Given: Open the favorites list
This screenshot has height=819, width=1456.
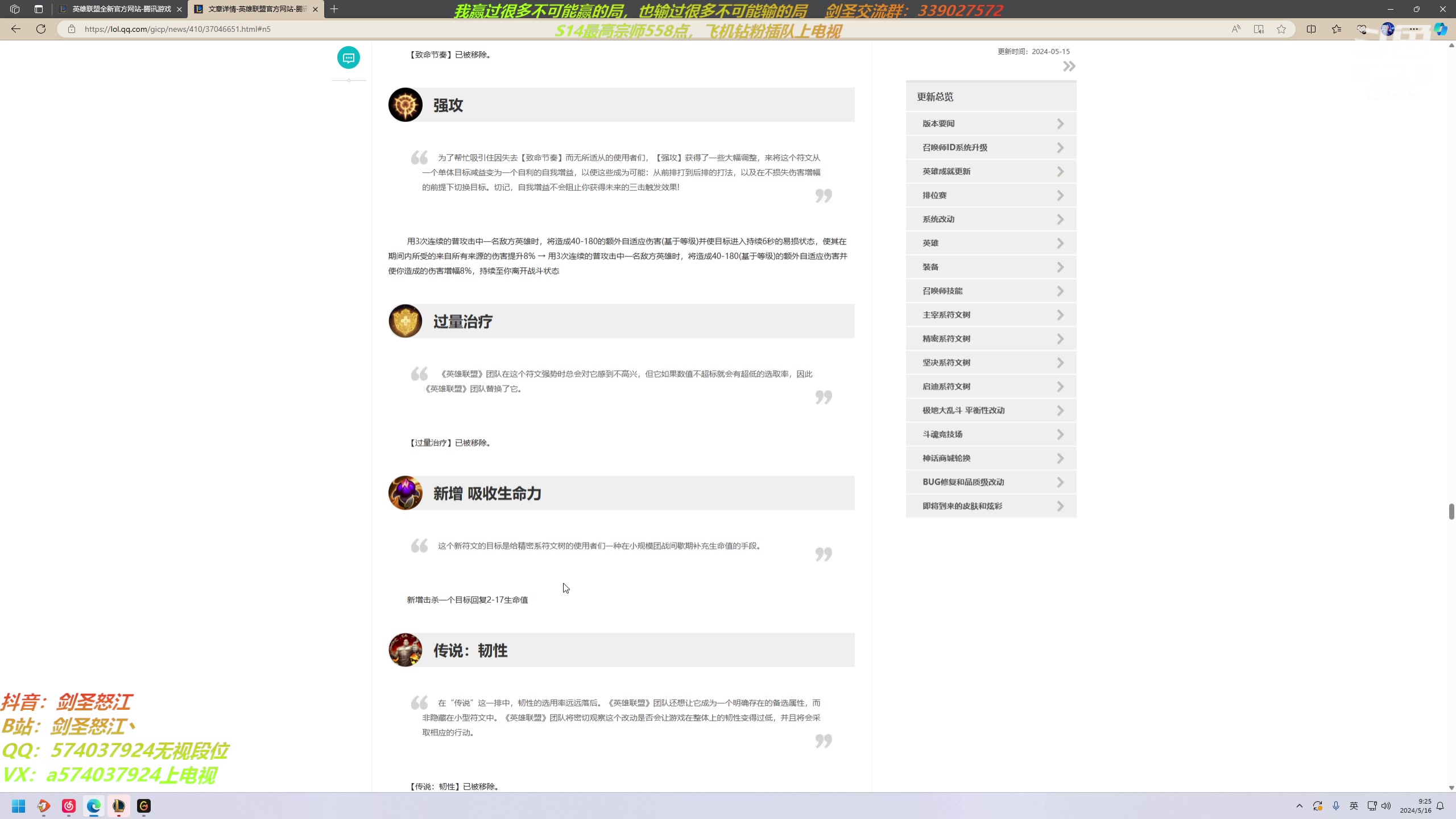Looking at the screenshot, I should 1337,29.
